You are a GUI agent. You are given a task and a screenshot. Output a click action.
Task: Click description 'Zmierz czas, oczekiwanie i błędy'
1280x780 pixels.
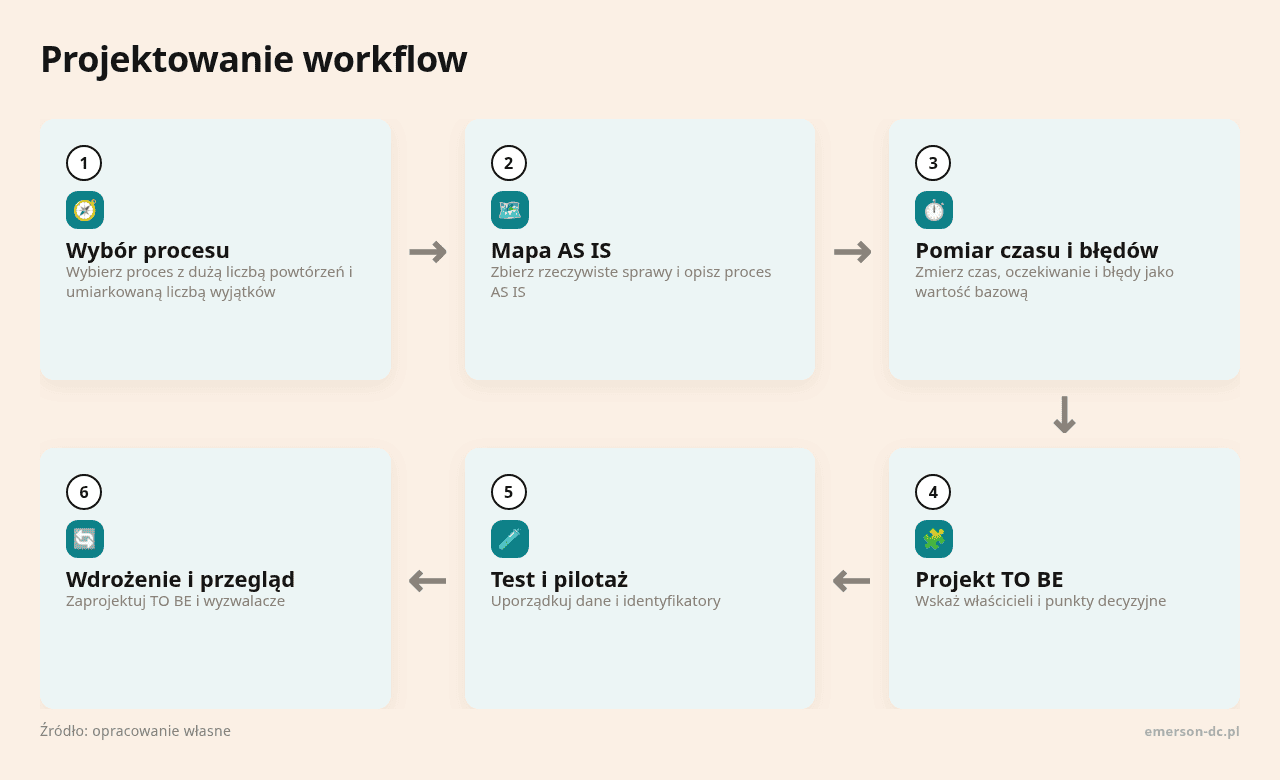[x=1044, y=282]
